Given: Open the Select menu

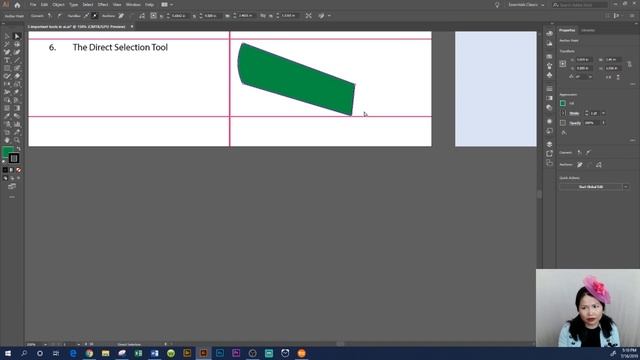Looking at the screenshot, I should point(88,5).
